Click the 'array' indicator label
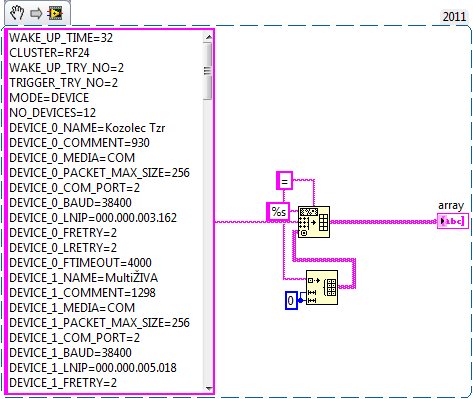The image size is (473, 399). tap(451, 205)
